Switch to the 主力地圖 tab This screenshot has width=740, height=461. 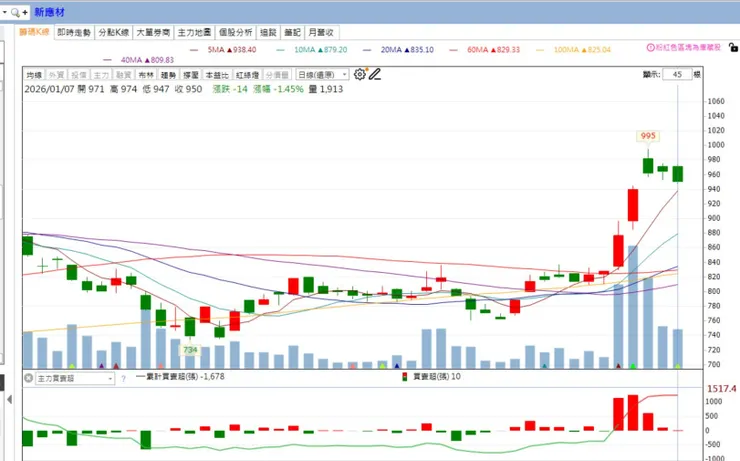(x=194, y=33)
